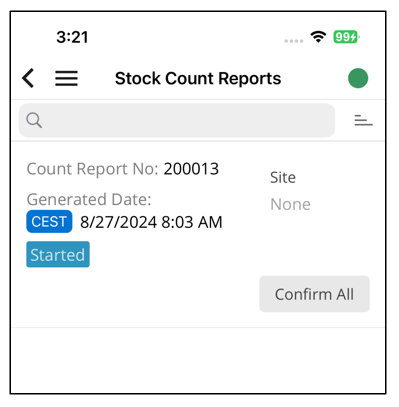Tap the 3:21 clock time

(72, 37)
